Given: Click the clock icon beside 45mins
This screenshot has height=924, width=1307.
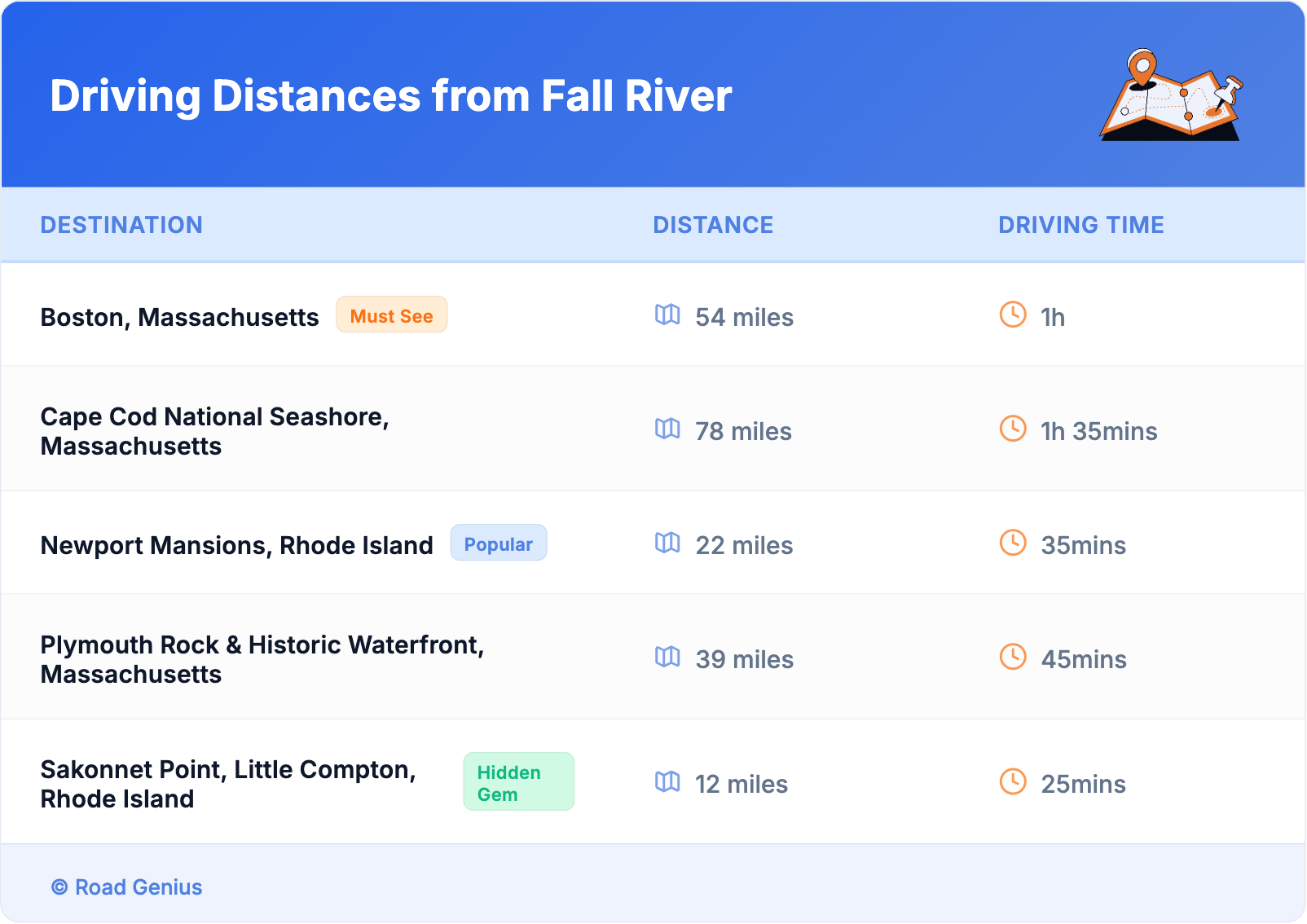Looking at the screenshot, I should pos(1013,657).
